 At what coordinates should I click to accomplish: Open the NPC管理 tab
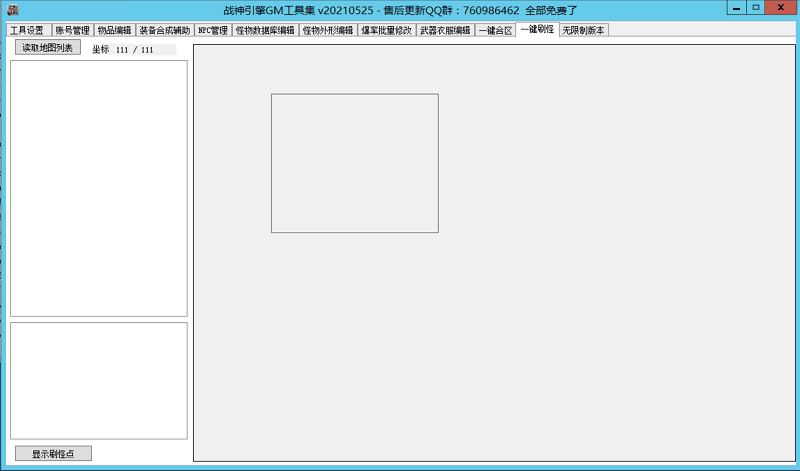[212, 30]
